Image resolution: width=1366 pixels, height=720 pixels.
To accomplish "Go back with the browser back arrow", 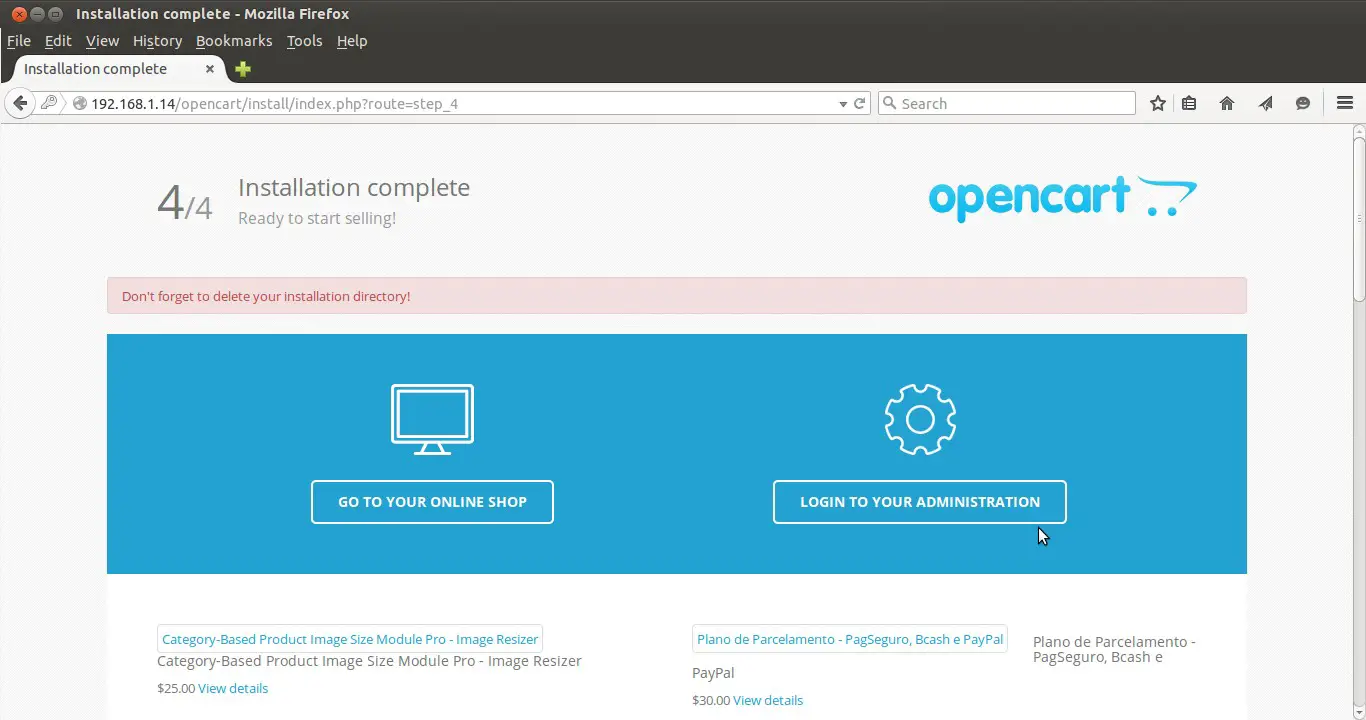I will pos(20,103).
